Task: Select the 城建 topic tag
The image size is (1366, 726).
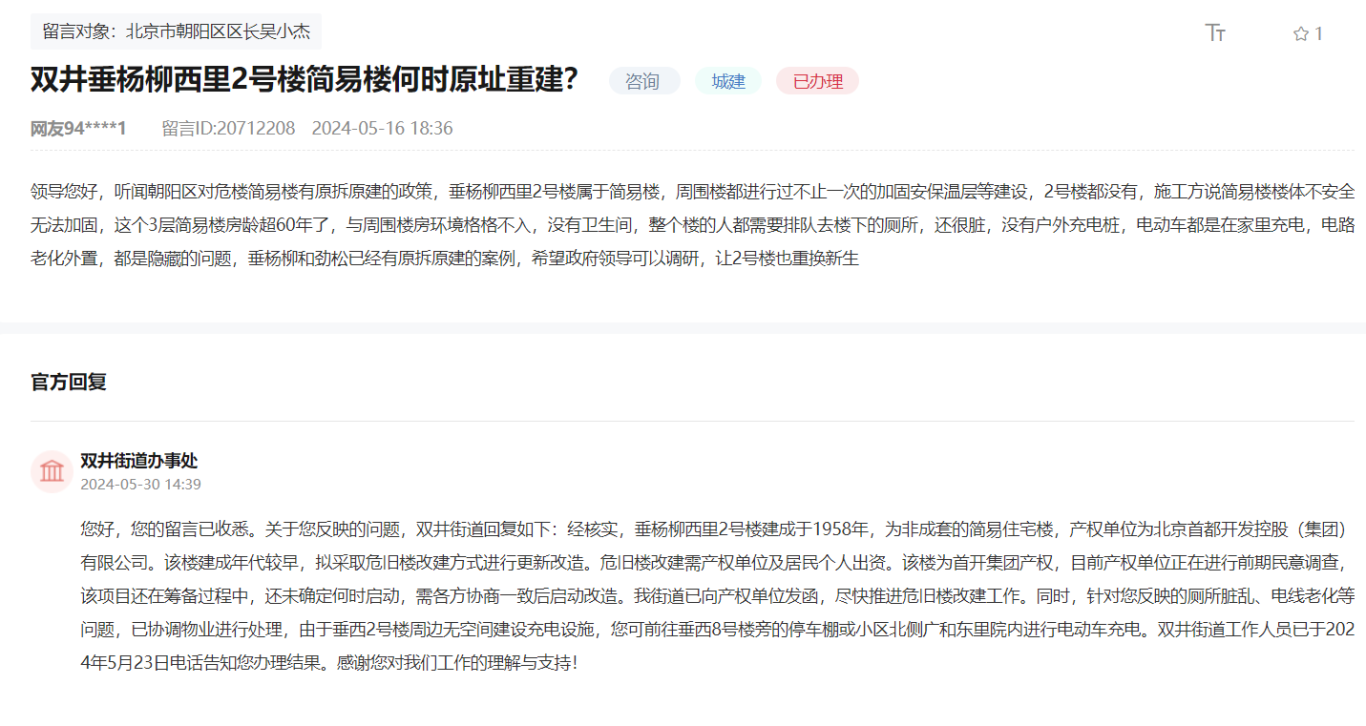Action: (728, 82)
